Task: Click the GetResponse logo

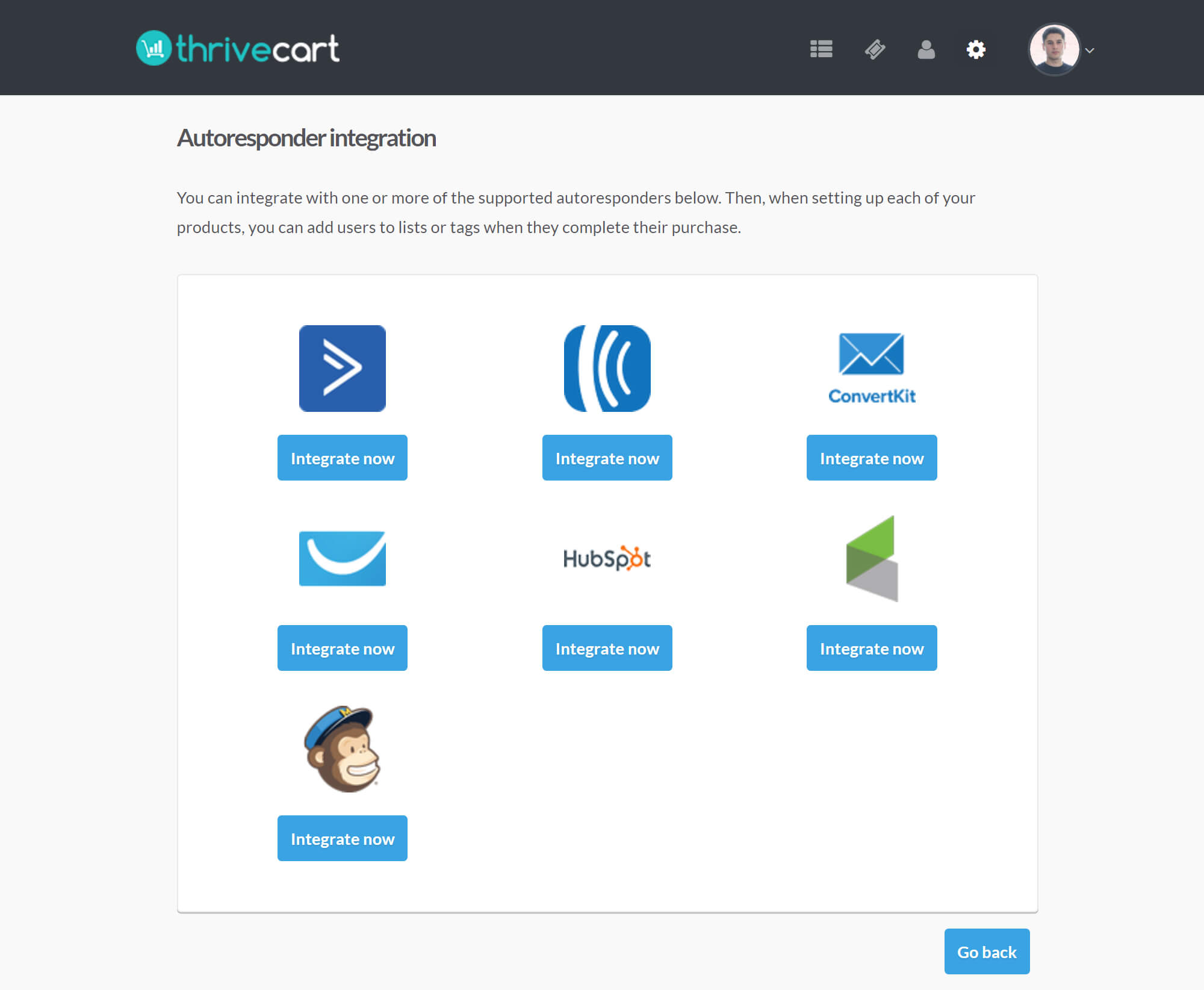Action: [343, 558]
